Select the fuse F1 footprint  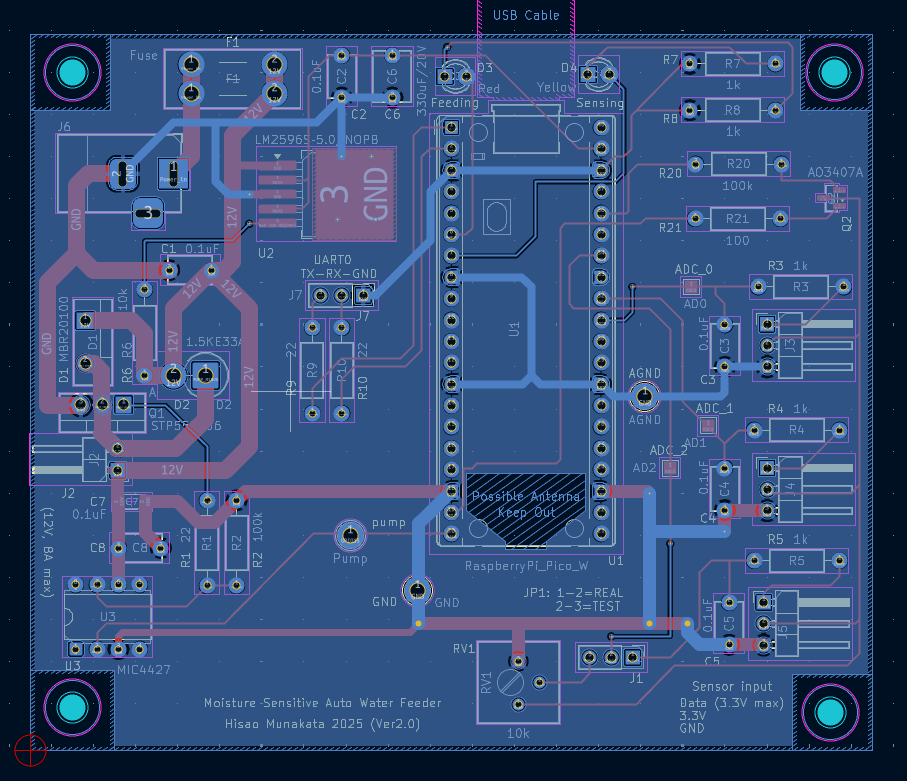230,80
